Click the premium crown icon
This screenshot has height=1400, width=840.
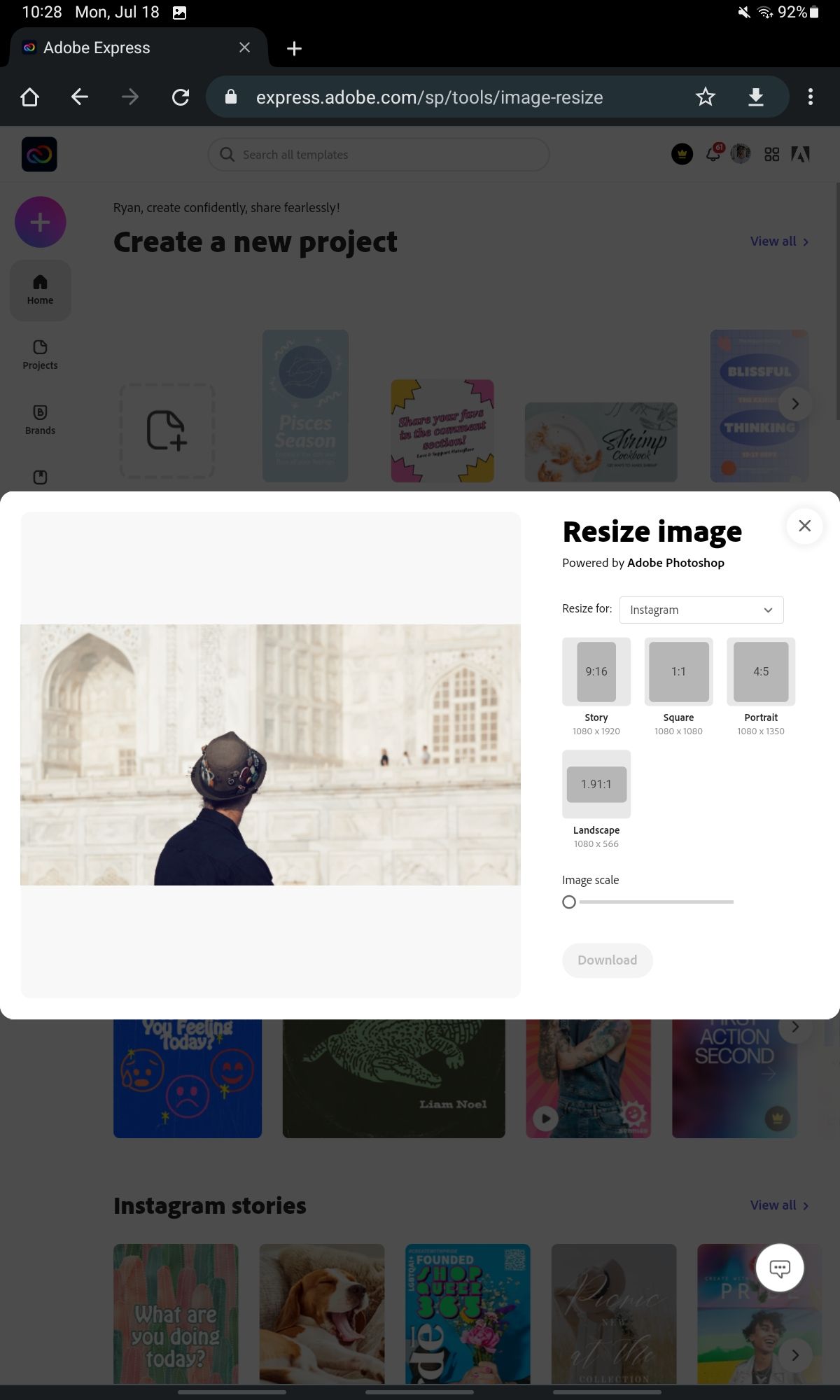(682, 154)
